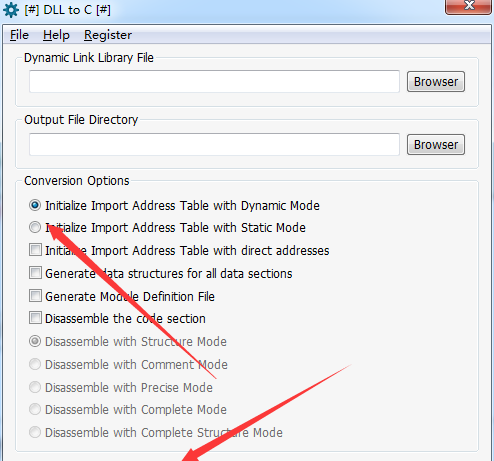
Task: Open the Help menu
Action: tap(56, 35)
